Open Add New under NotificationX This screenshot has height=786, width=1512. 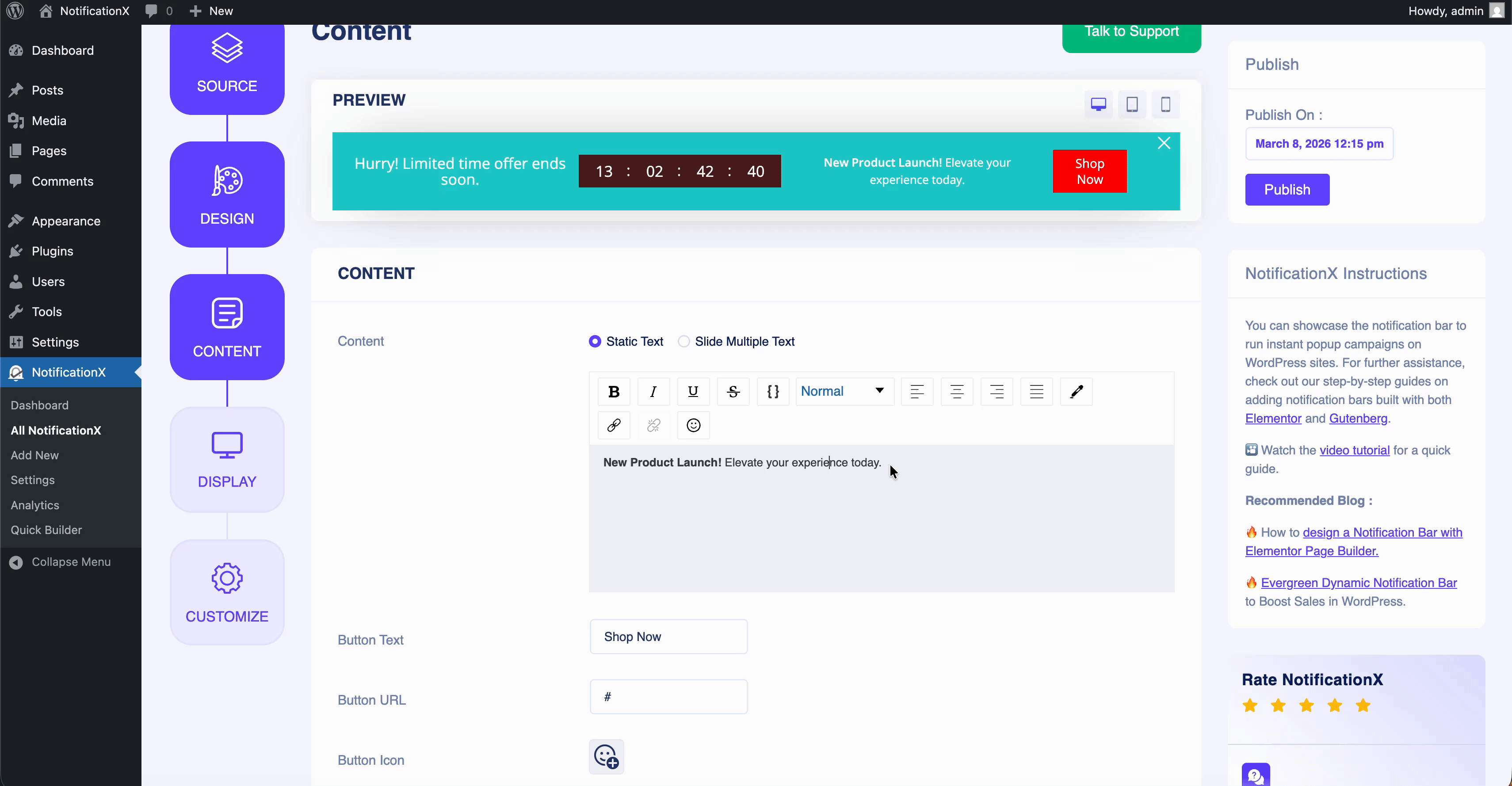click(34, 454)
